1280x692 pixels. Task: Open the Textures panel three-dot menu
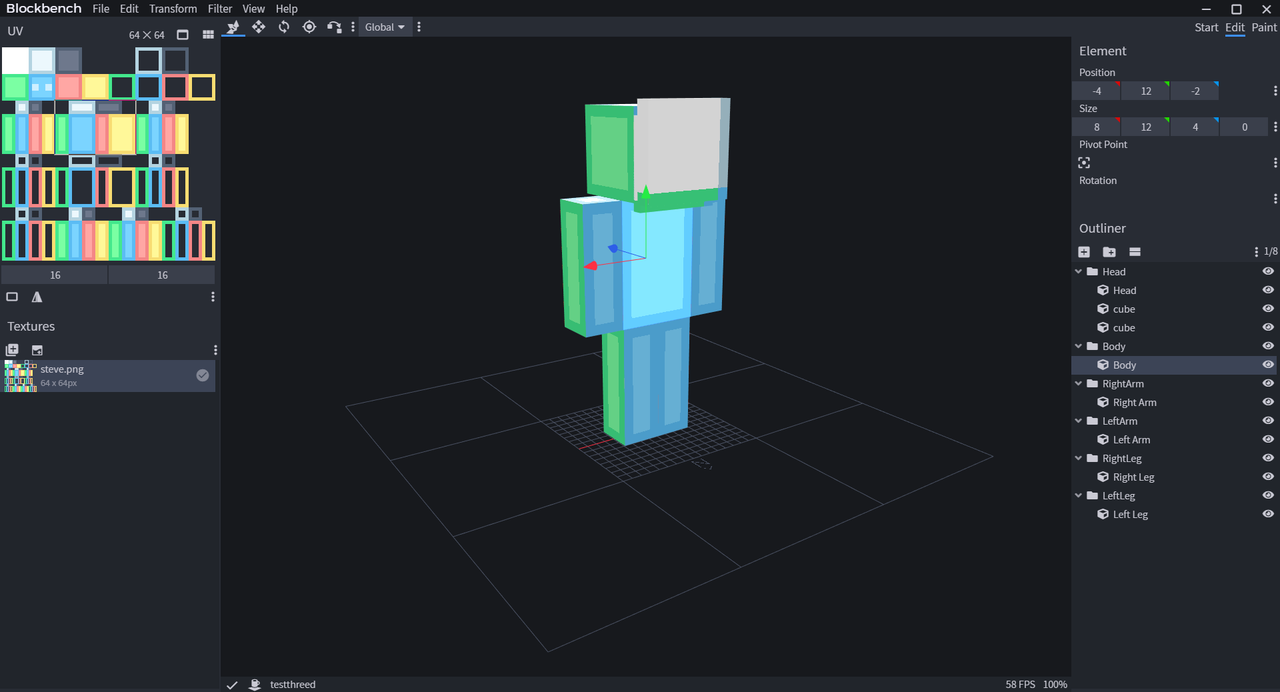click(215, 350)
